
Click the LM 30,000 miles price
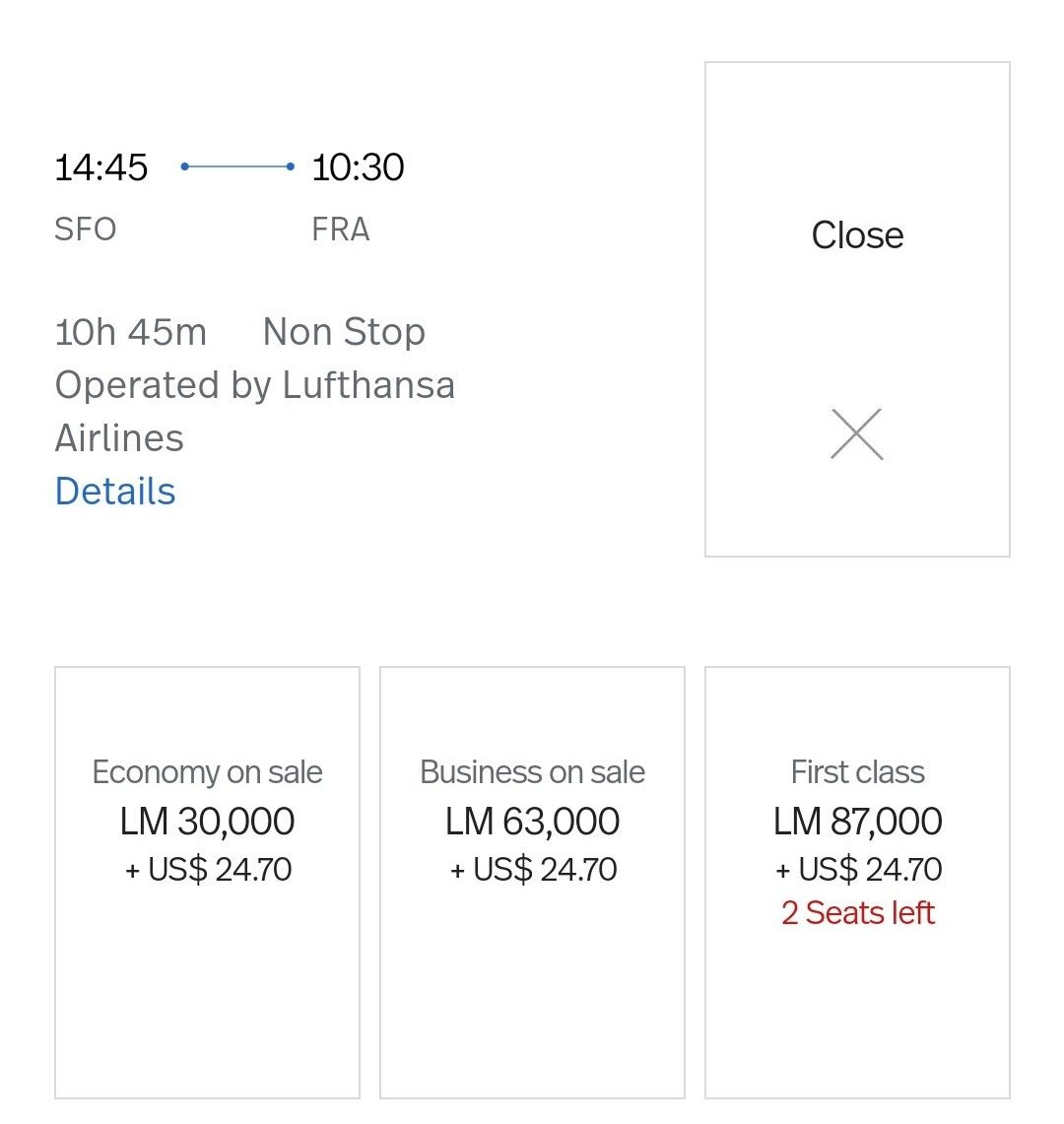point(207,822)
